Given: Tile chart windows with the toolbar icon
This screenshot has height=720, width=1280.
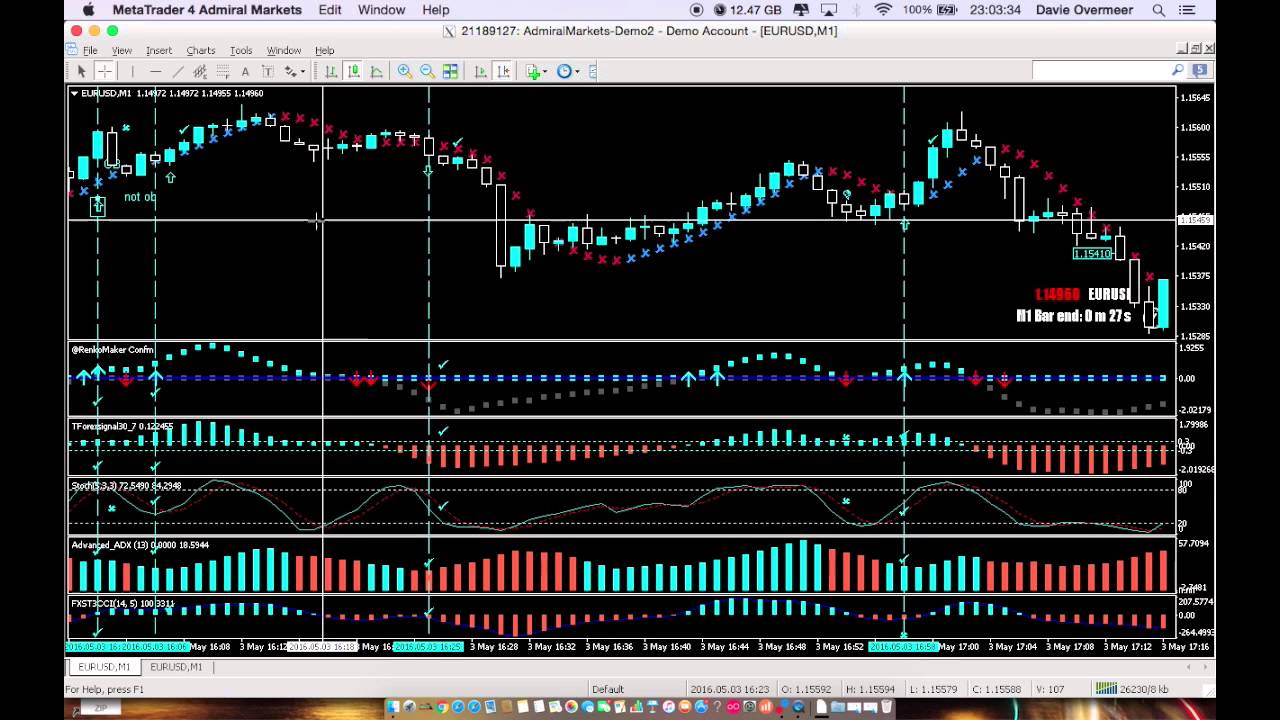Looking at the screenshot, I should (450, 71).
